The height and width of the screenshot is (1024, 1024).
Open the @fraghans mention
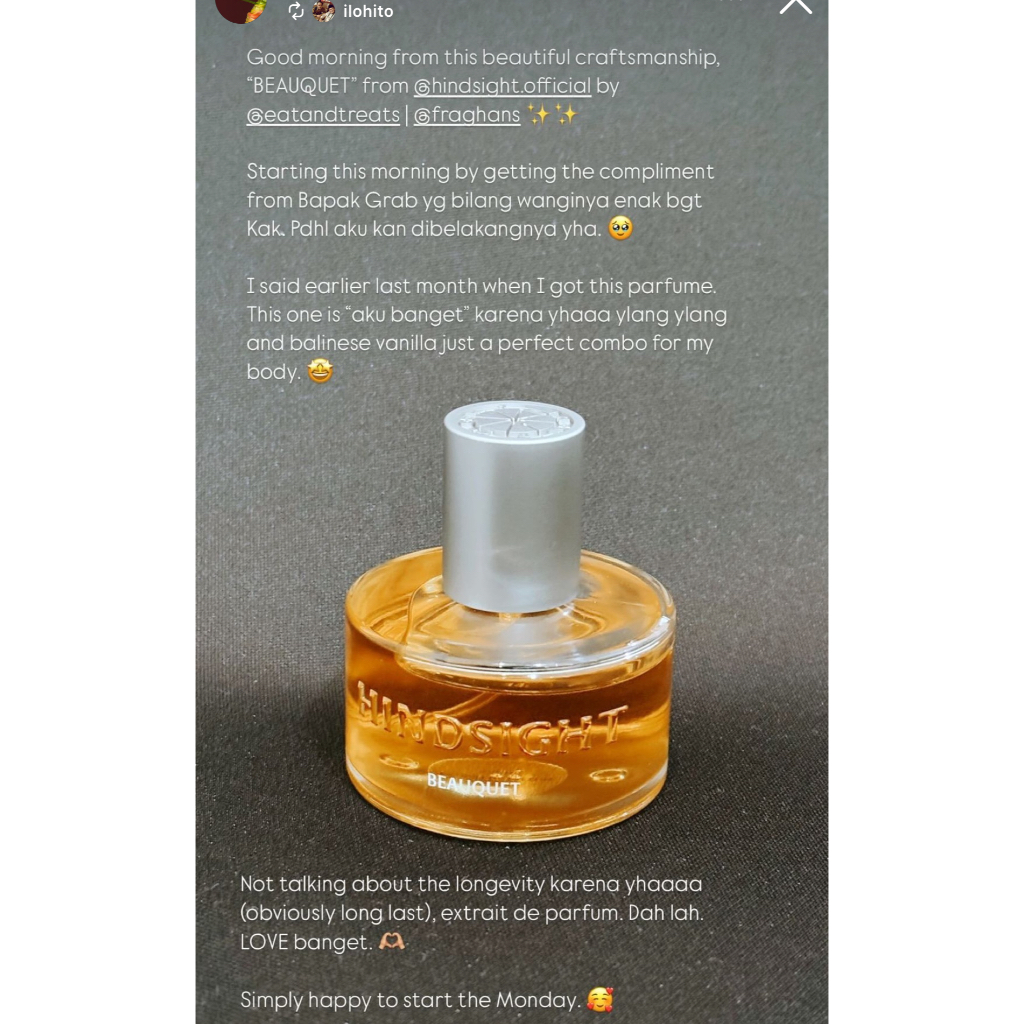(x=467, y=115)
